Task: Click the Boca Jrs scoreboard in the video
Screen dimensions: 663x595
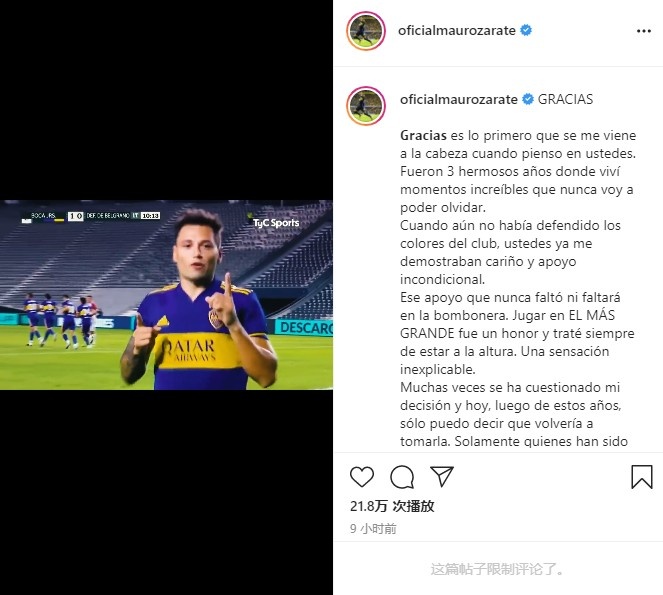Action: 91,216
